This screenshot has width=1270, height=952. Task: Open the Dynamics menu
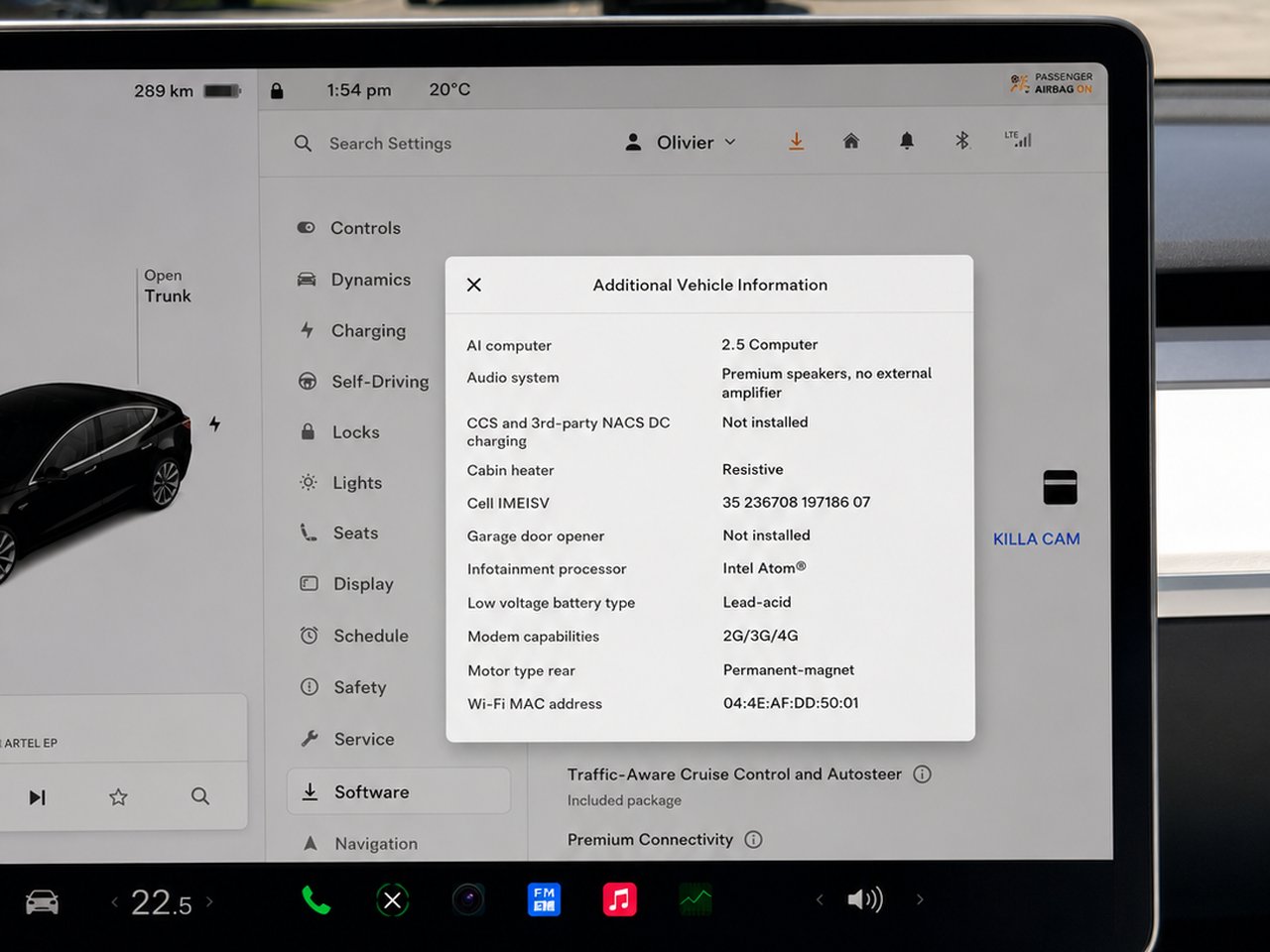click(x=354, y=280)
